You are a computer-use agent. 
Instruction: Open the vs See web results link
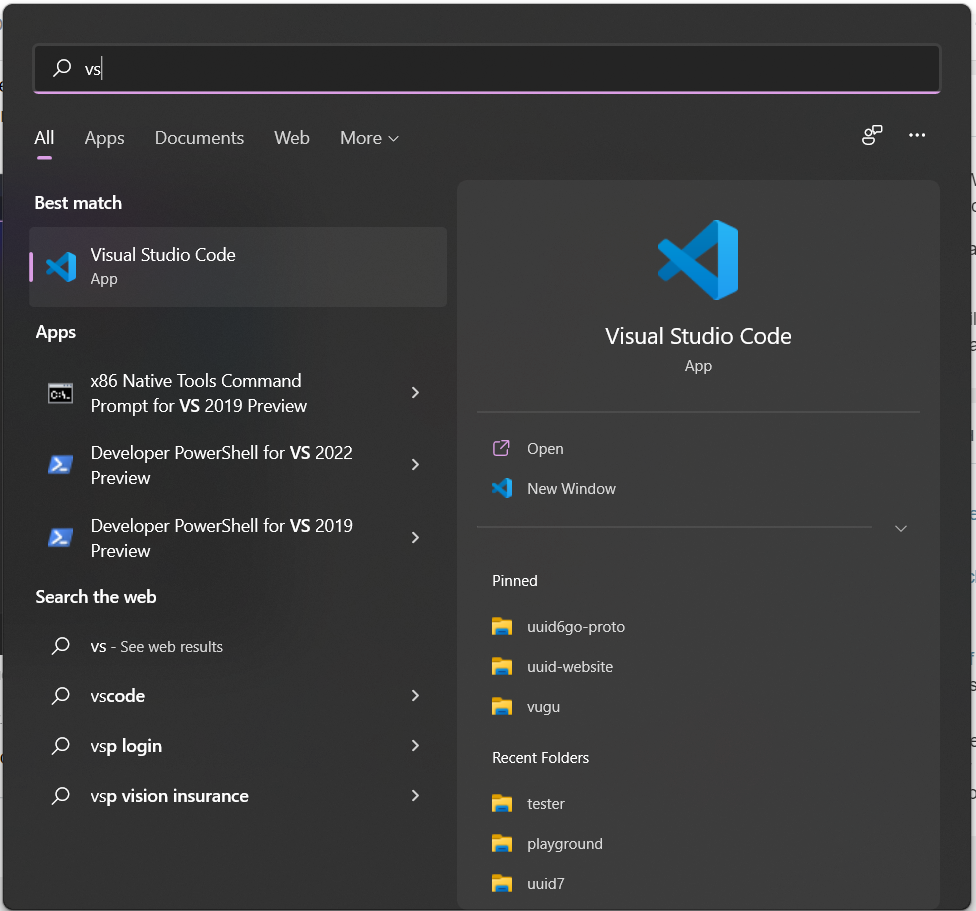157,647
